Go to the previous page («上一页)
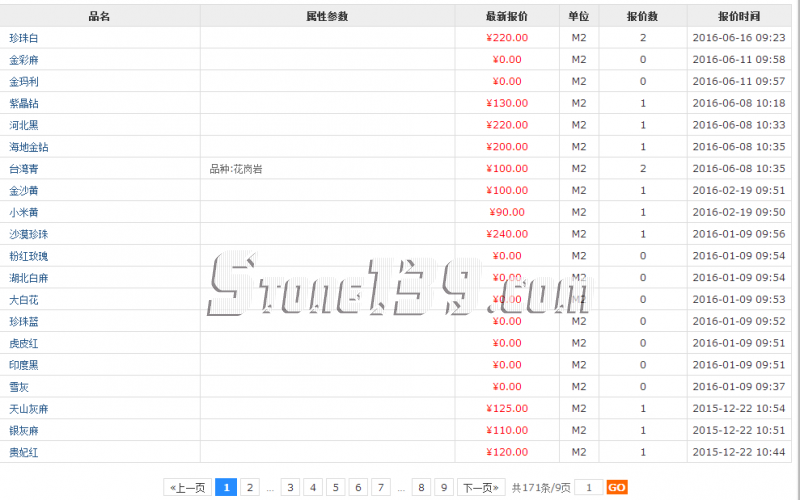Viewport: 800px width, 500px height. (187, 487)
